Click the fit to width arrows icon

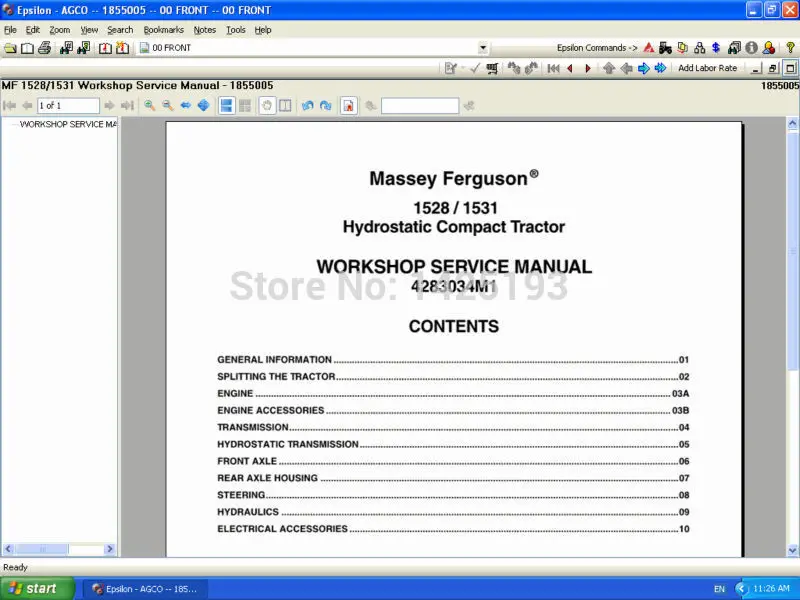[186, 106]
